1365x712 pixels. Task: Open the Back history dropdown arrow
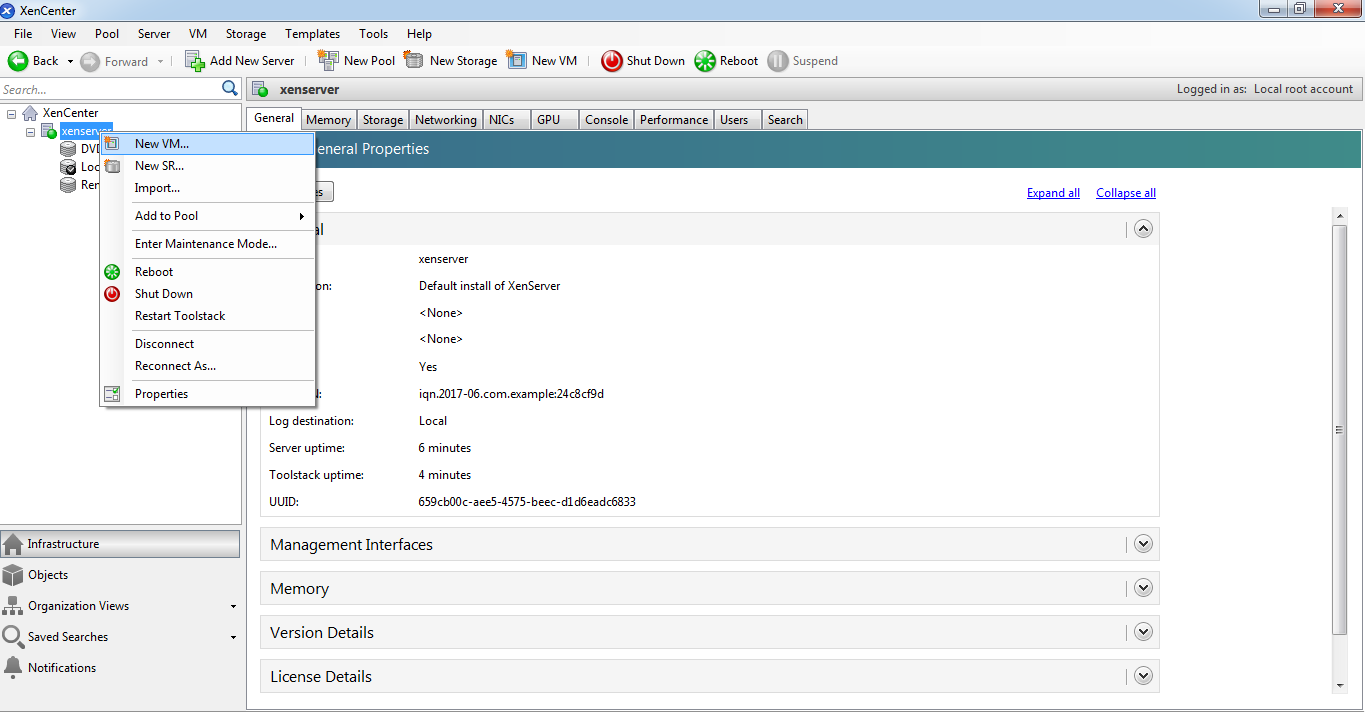[70, 61]
